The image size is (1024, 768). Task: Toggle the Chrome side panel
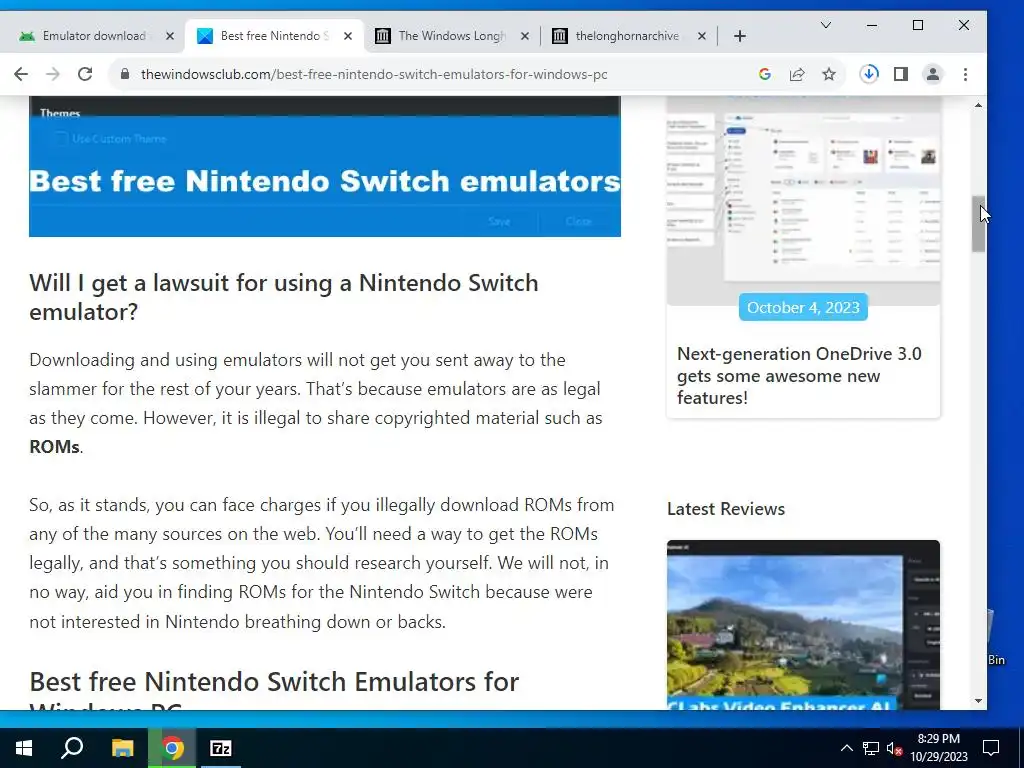901,74
